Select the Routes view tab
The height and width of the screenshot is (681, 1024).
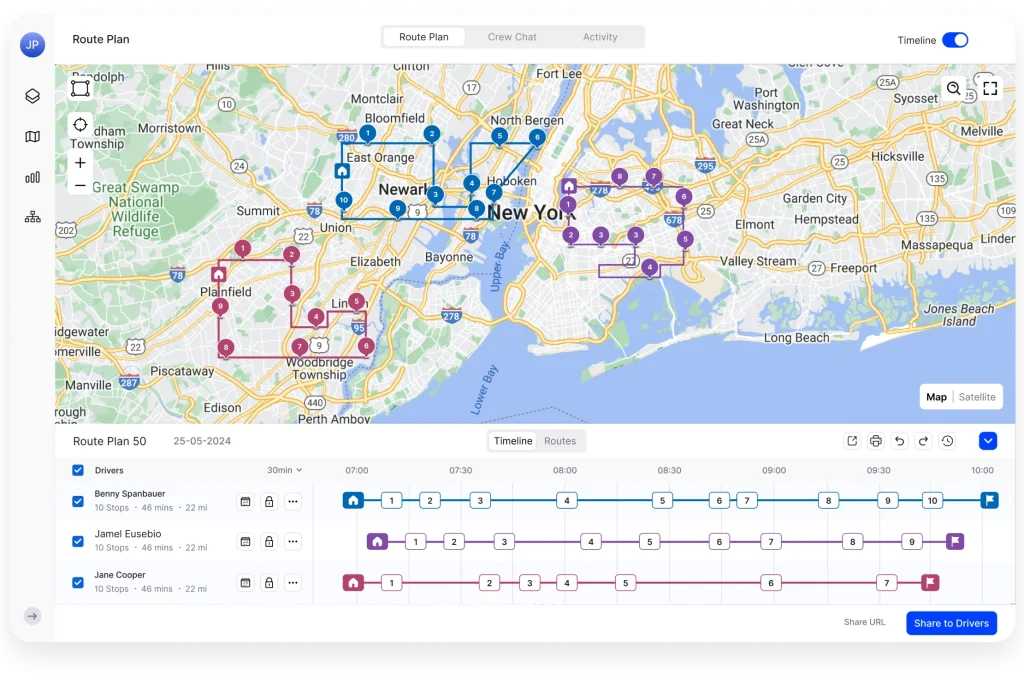point(560,441)
